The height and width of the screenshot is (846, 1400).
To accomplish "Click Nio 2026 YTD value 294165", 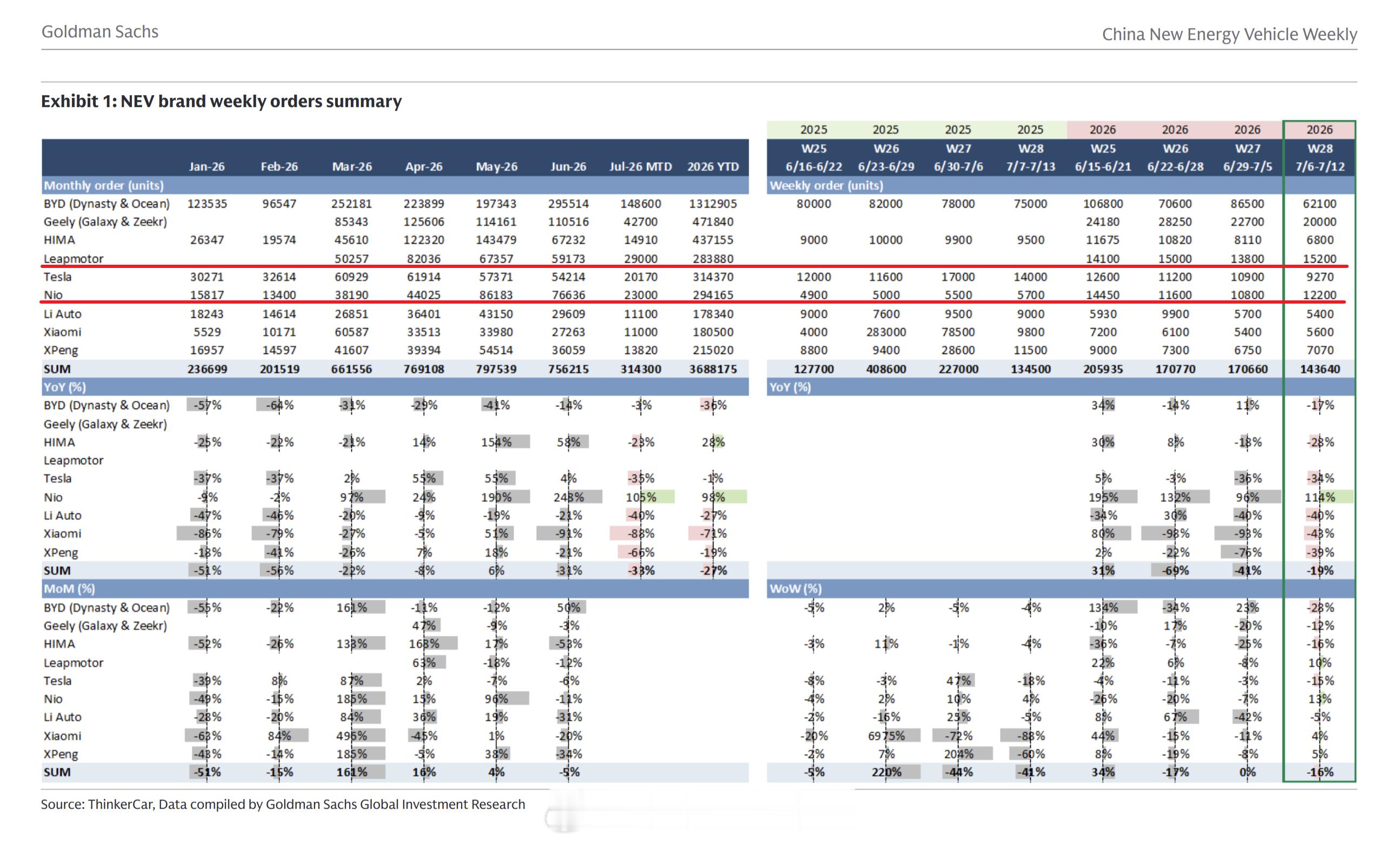I will 713,294.
